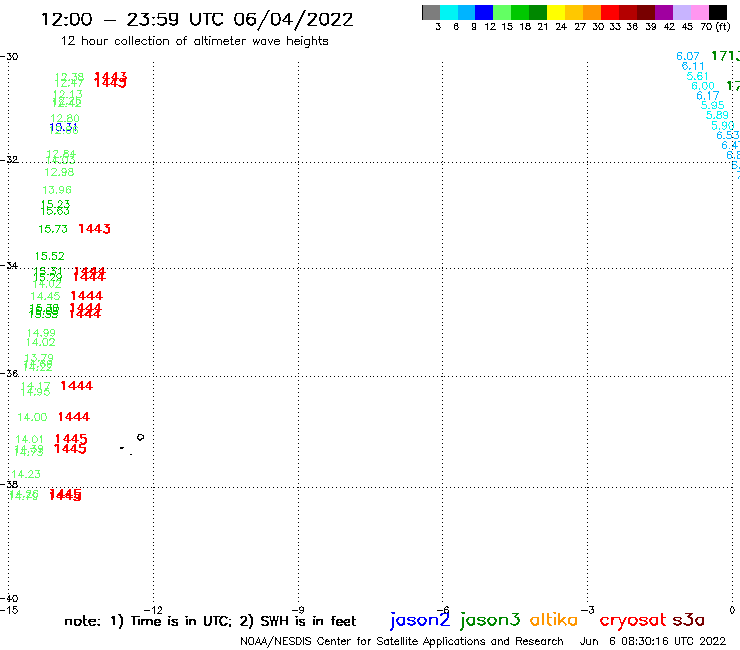This screenshot has width=740, height=650.
Task: Click the wave height value 13.96
Action: (x=57, y=190)
